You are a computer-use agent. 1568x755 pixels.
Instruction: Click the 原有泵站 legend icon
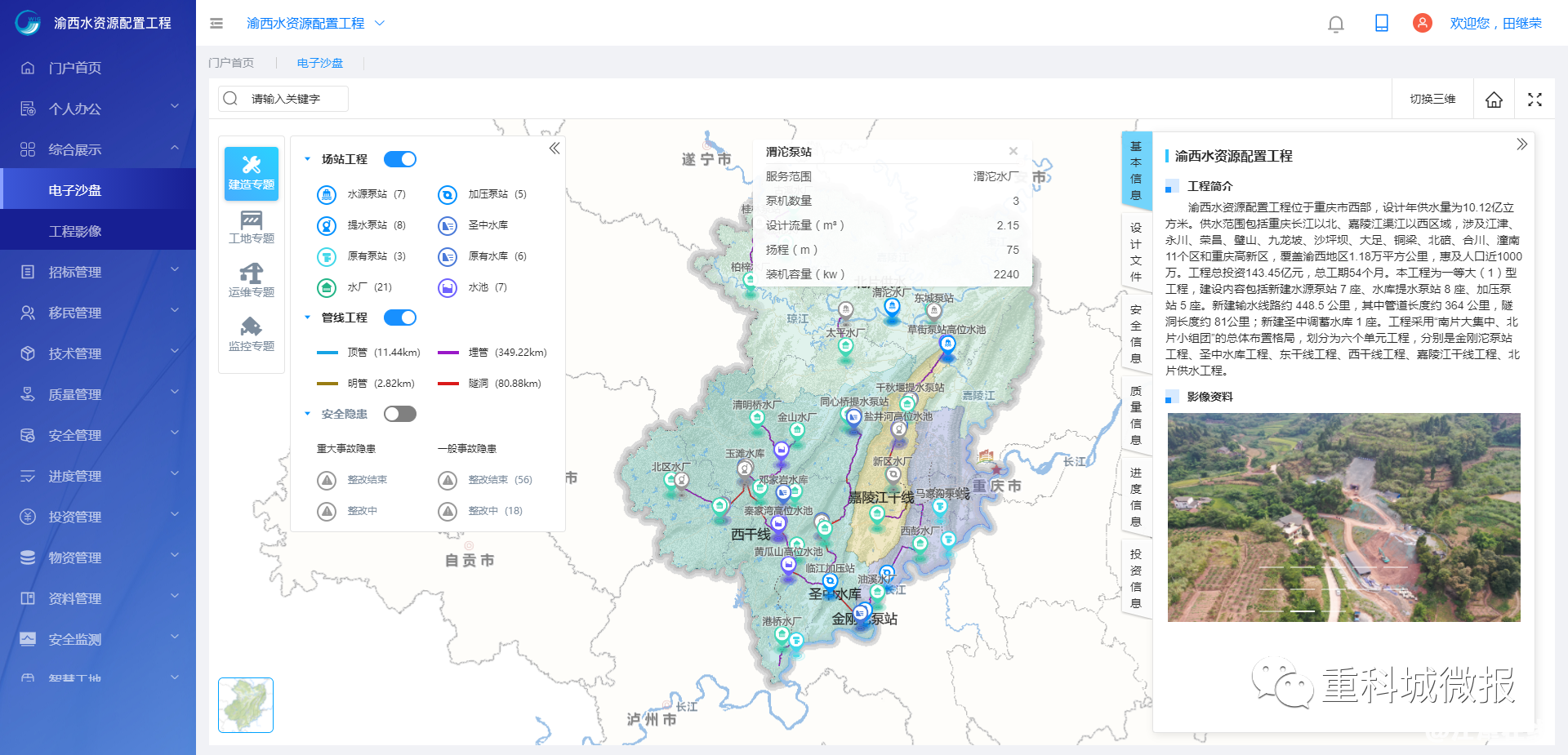click(327, 256)
